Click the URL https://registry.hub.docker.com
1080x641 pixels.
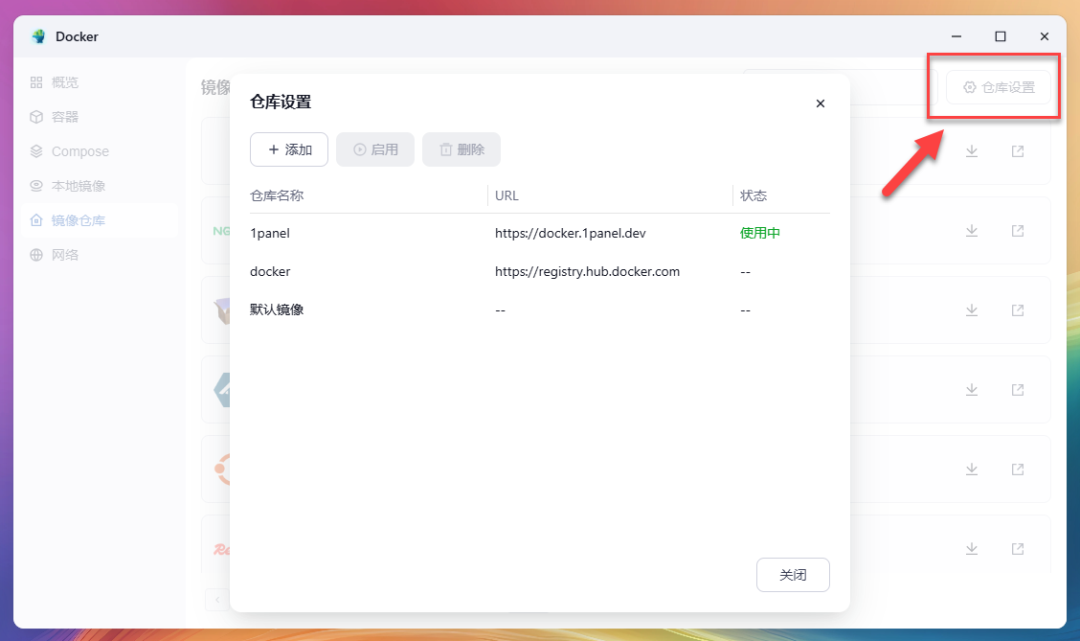pos(587,271)
